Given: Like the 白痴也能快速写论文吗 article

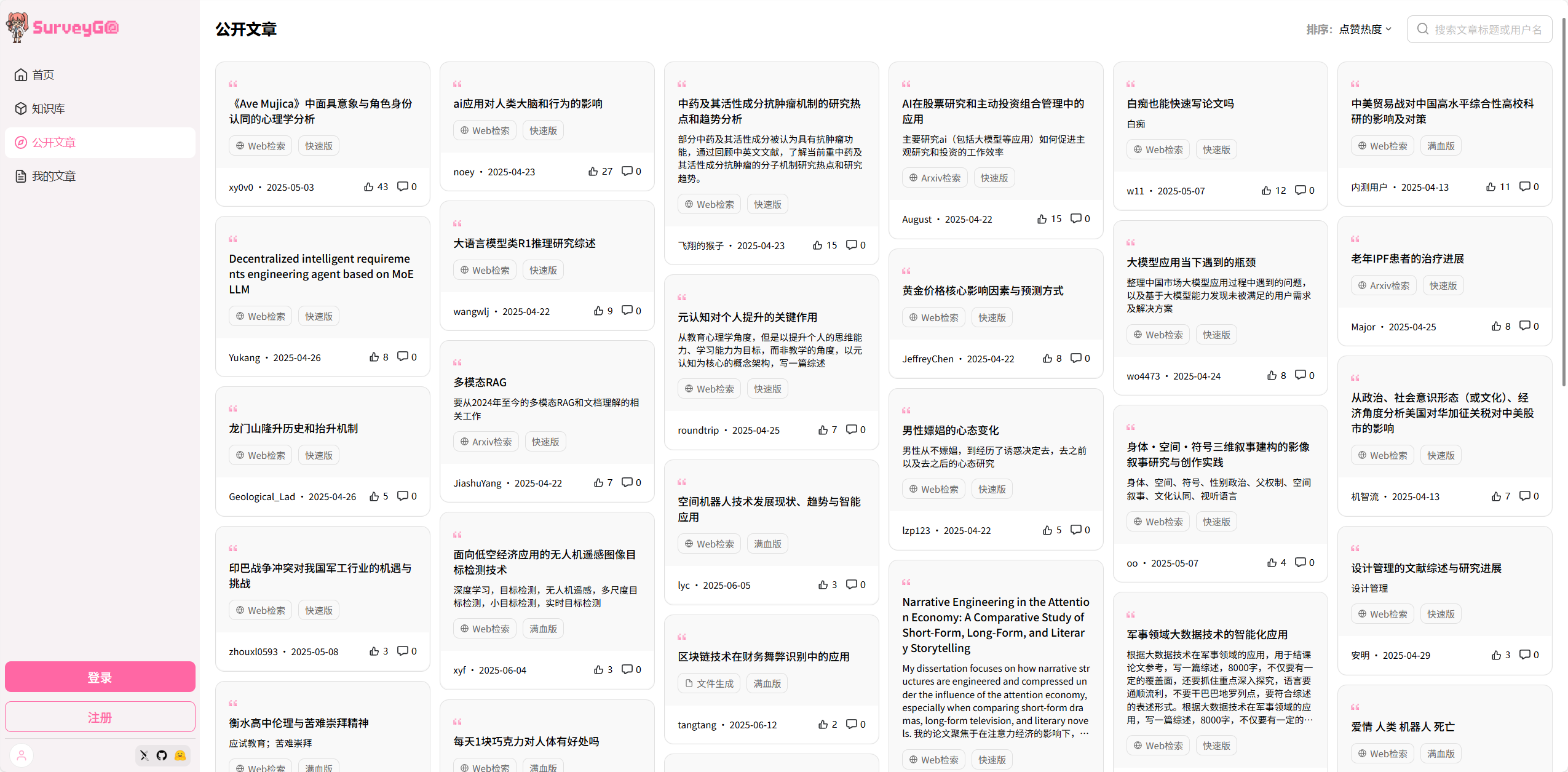Looking at the screenshot, I should pyautogui.click(x=1267, y=190).
